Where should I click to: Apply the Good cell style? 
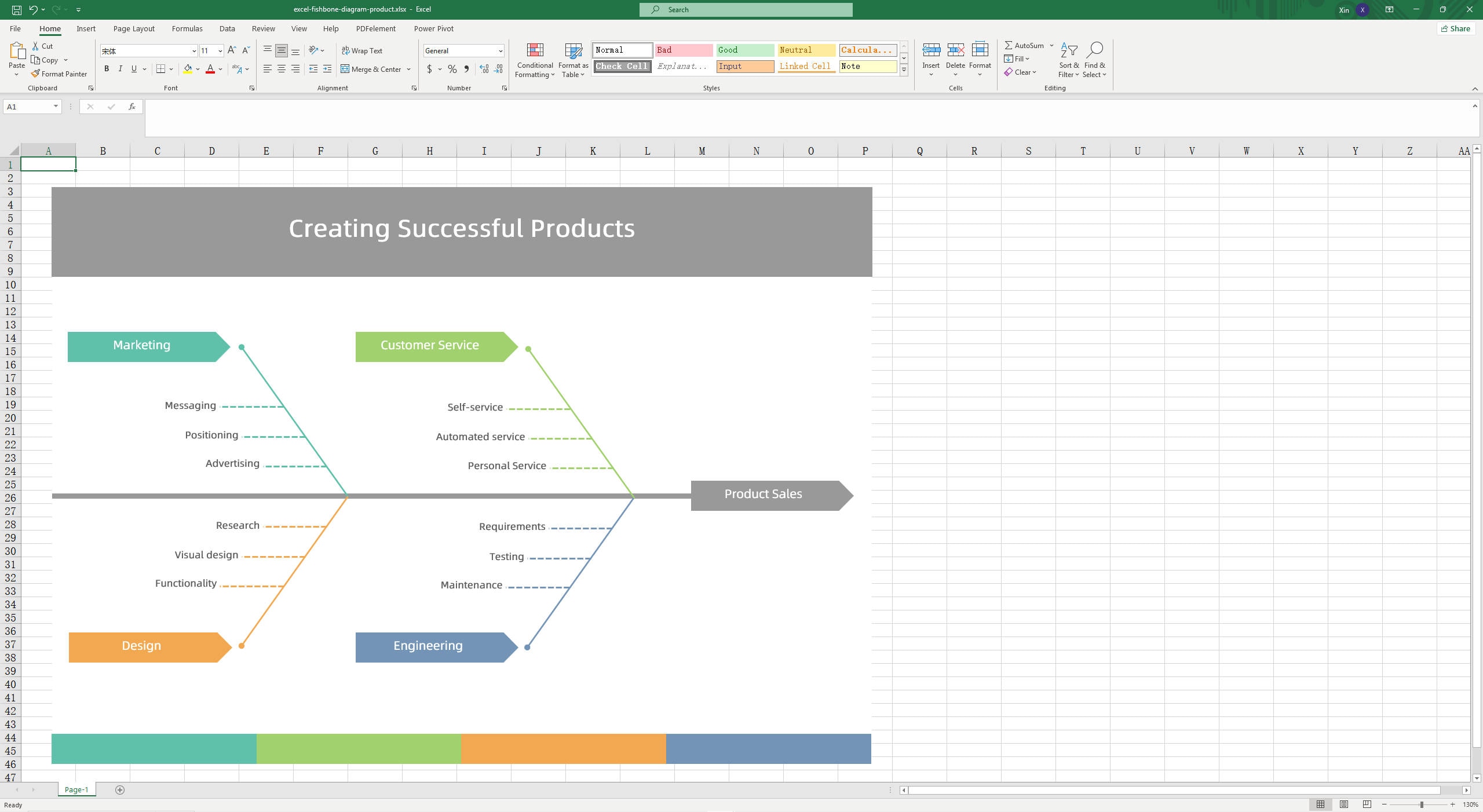(744, 50)
